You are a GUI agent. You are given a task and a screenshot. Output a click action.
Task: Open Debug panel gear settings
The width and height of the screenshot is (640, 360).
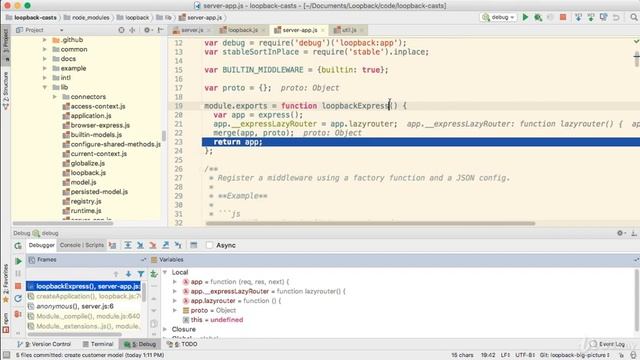pyautogui.click(x=620, y=233)
